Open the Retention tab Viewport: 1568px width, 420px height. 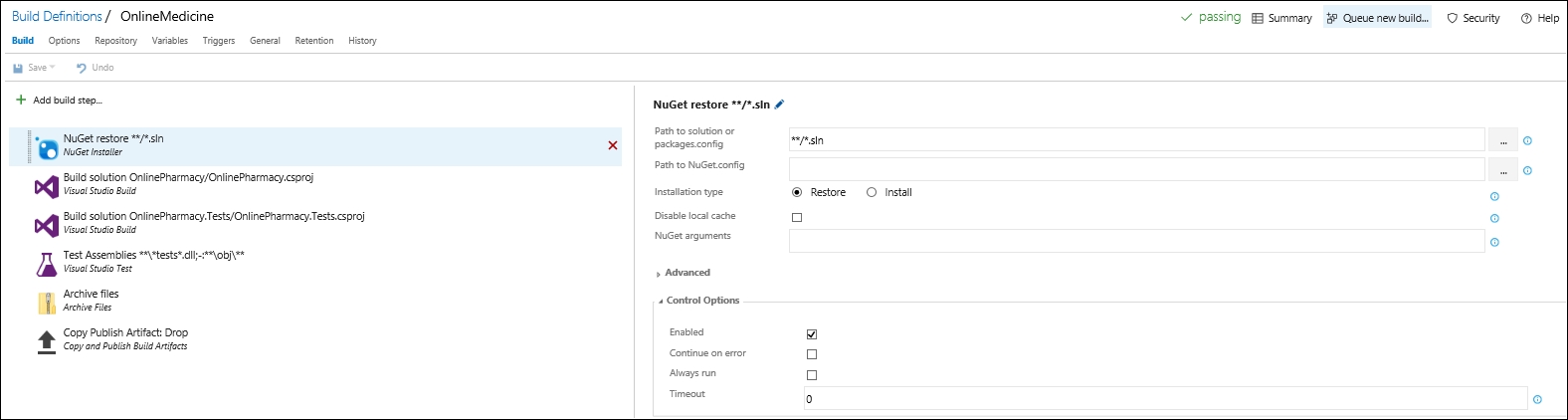(x=314, y=41)
